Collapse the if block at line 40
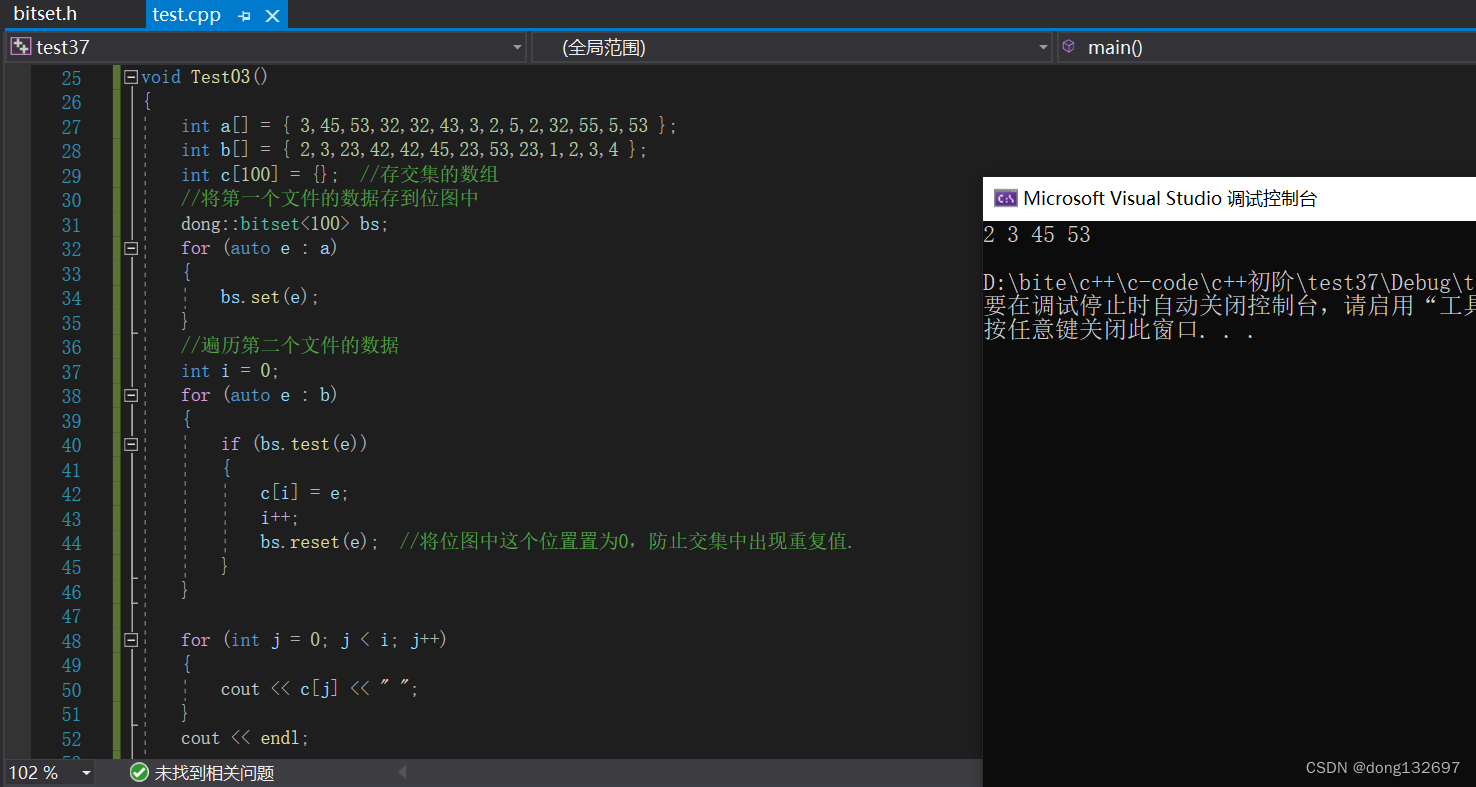 pyautogui.click(x=130, y=444)
